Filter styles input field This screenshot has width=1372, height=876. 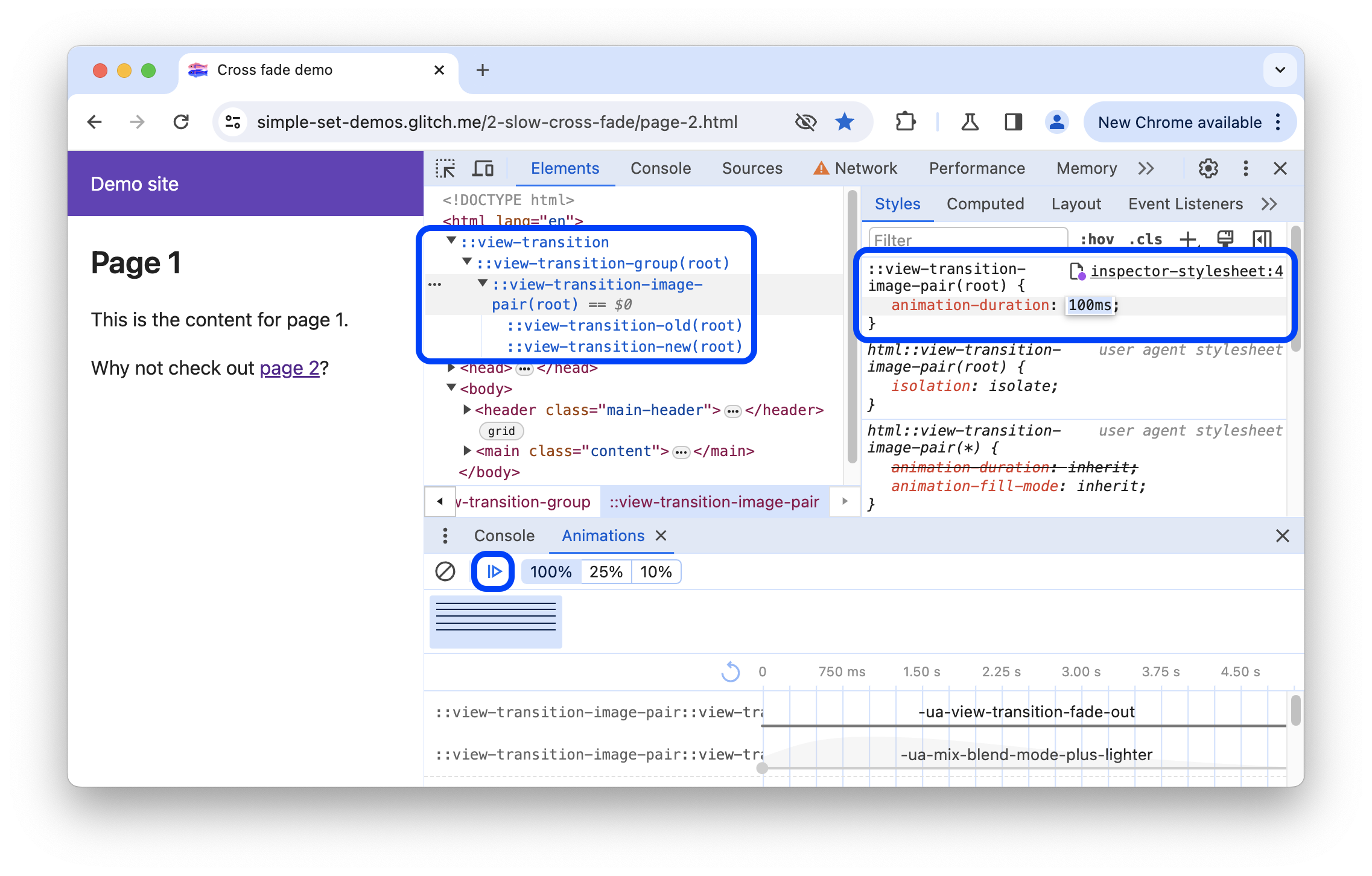coord(968,240)
